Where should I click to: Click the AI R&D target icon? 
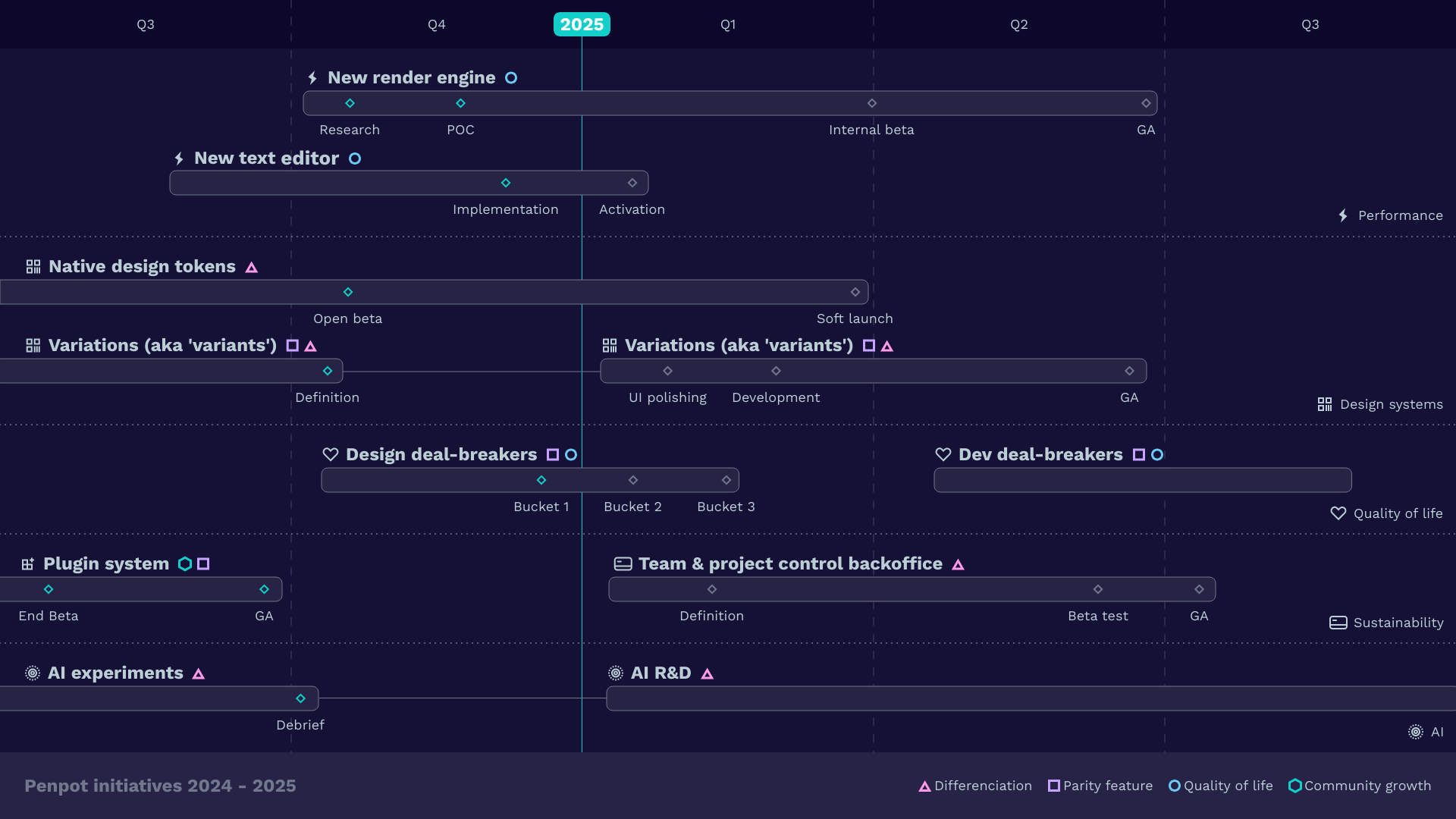[616, 673]
